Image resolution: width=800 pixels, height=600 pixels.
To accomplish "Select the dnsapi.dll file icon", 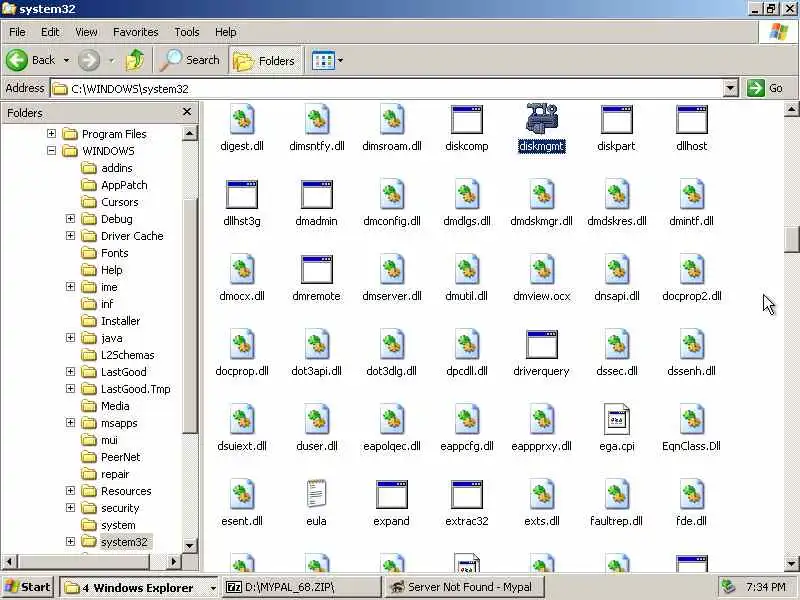I will [616, 268].
